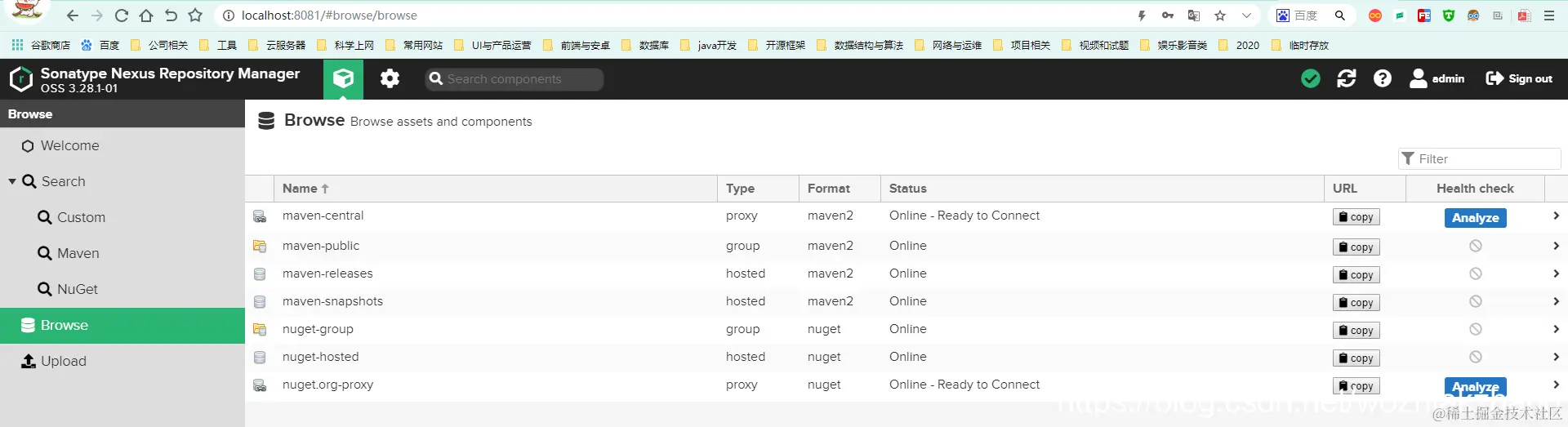Click Analyze for maven-central
Viewport: 1568px width, 427px height.
1476,218
